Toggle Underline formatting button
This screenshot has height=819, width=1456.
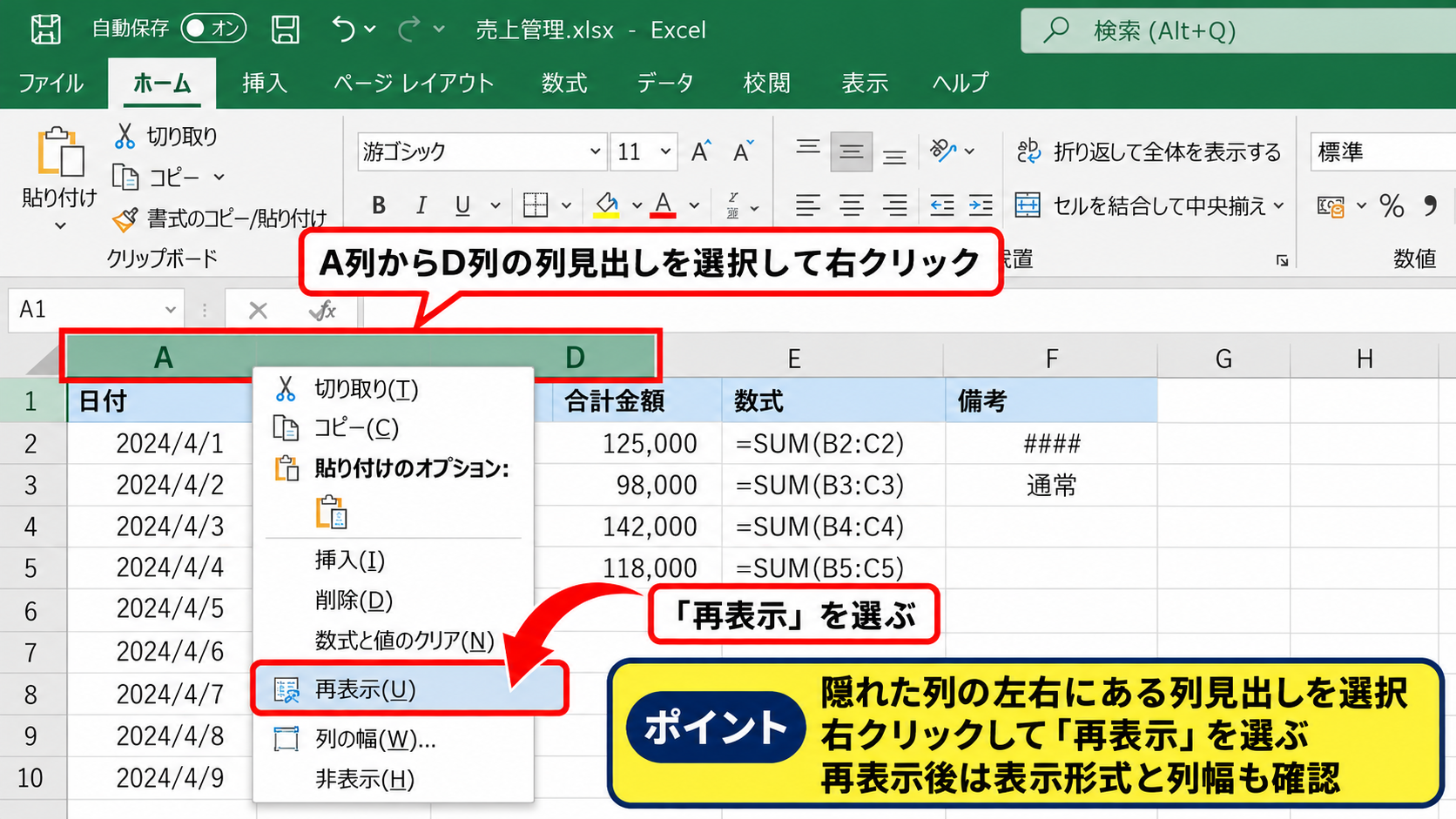462,205
